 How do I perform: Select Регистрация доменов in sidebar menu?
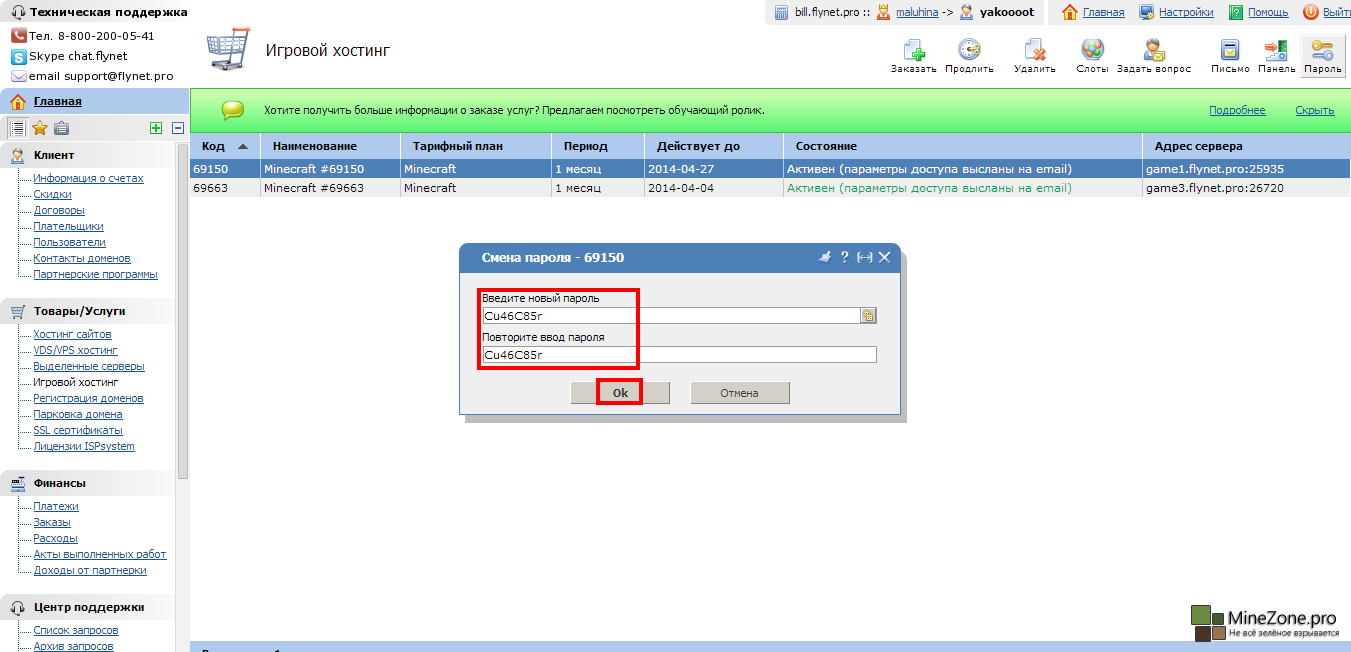(x=88, y=398)
